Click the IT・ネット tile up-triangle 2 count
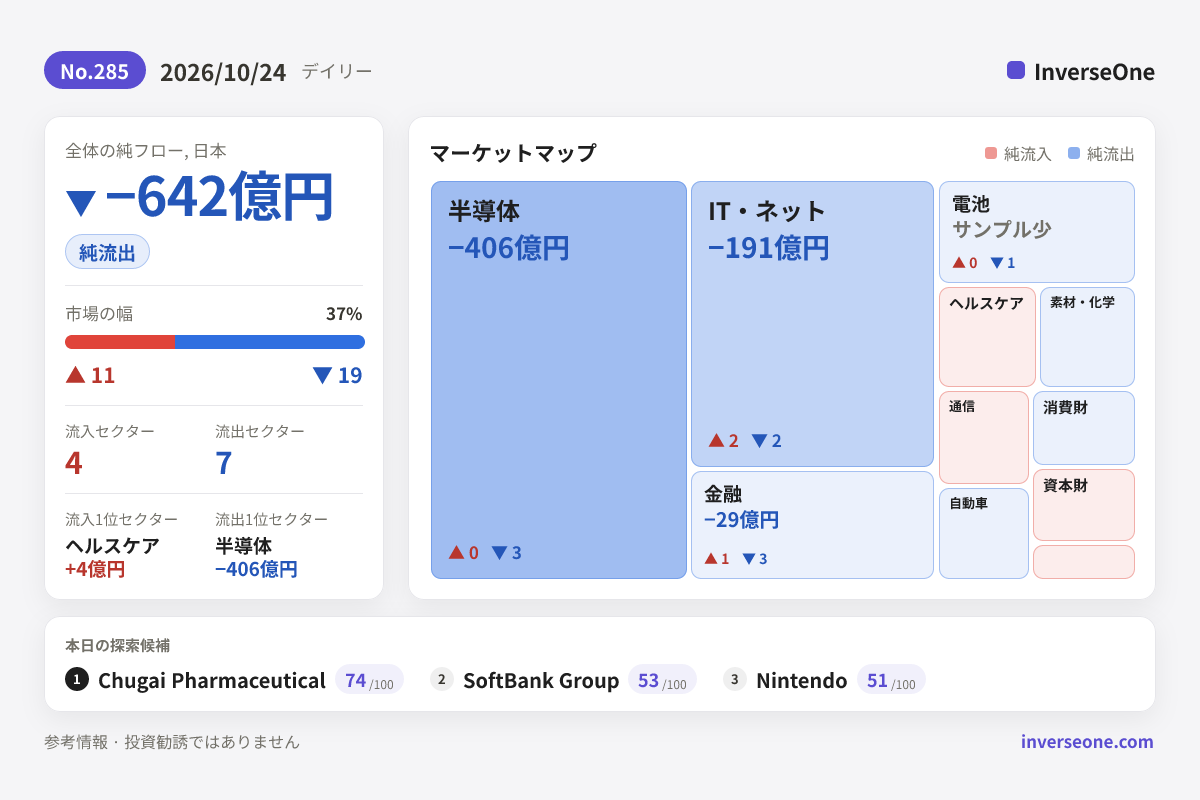This screenshot has width=1200, height=800. pos(723,441)
